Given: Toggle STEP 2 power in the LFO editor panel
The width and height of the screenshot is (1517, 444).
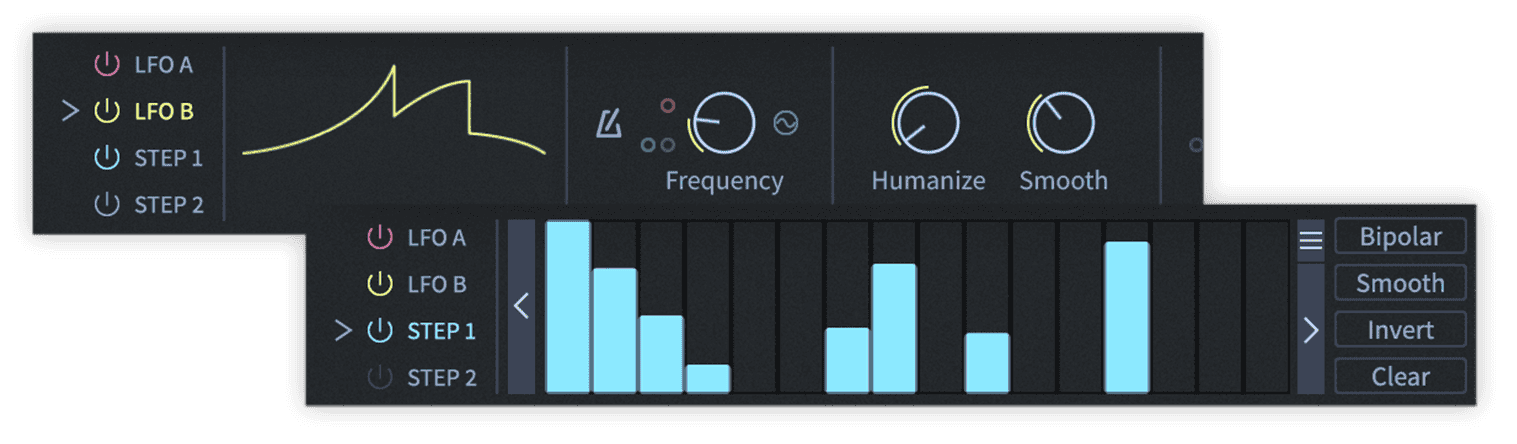Looking at the screenshot, I should [106, 205].
